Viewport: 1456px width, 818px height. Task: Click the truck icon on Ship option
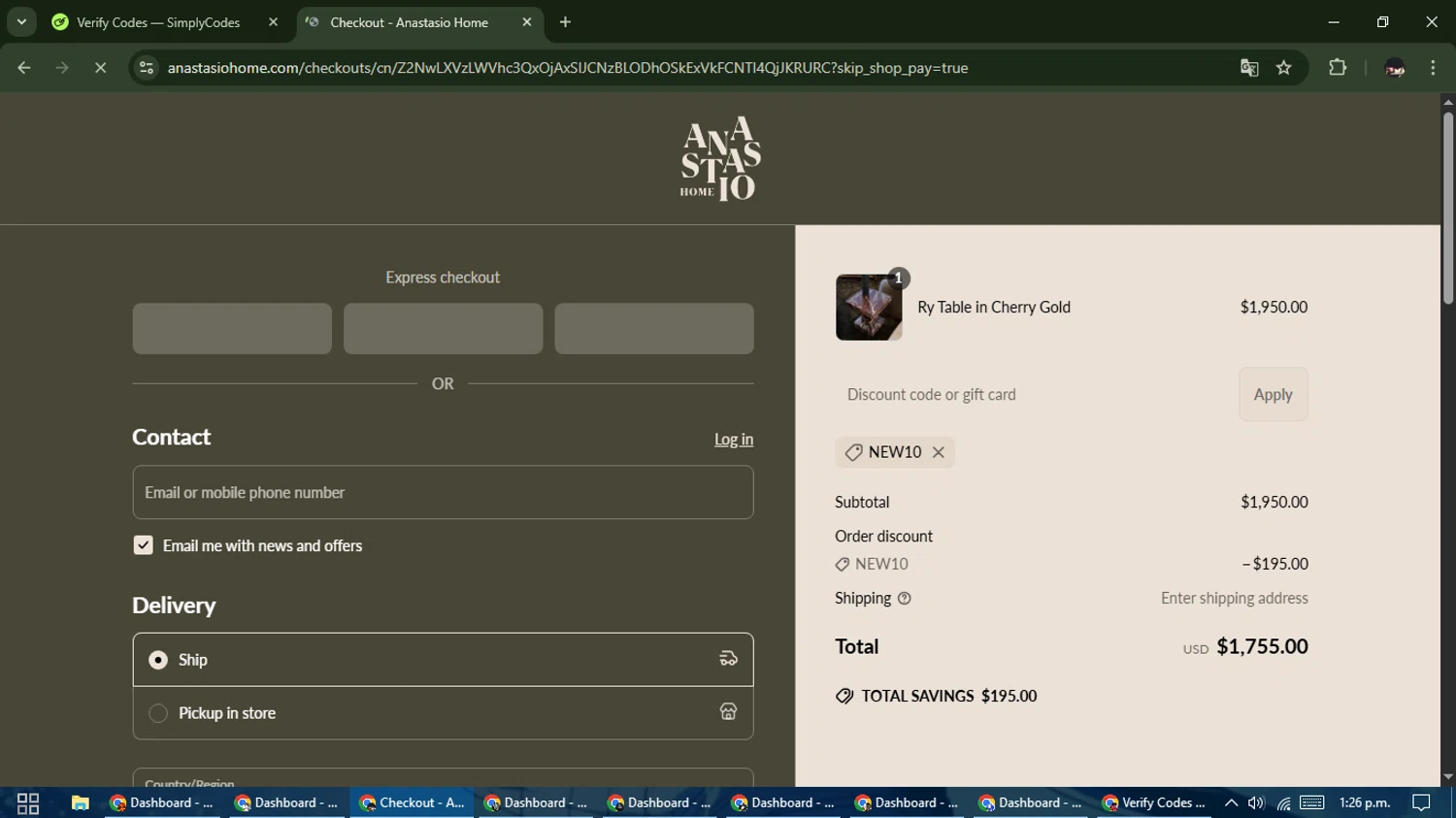(x=728, y=660)
